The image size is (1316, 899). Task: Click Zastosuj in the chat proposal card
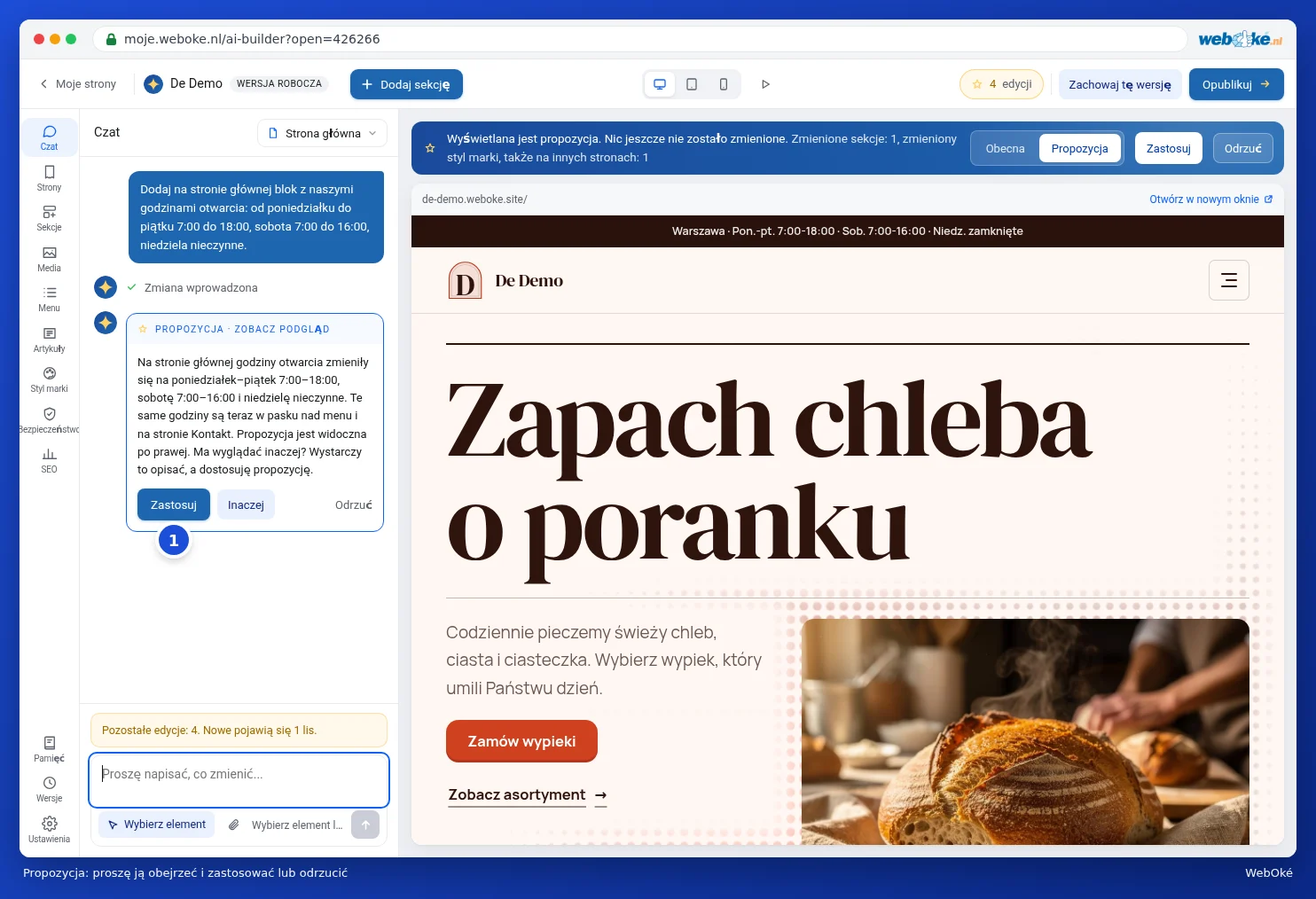pyautogui.click(x=174, y=504)
